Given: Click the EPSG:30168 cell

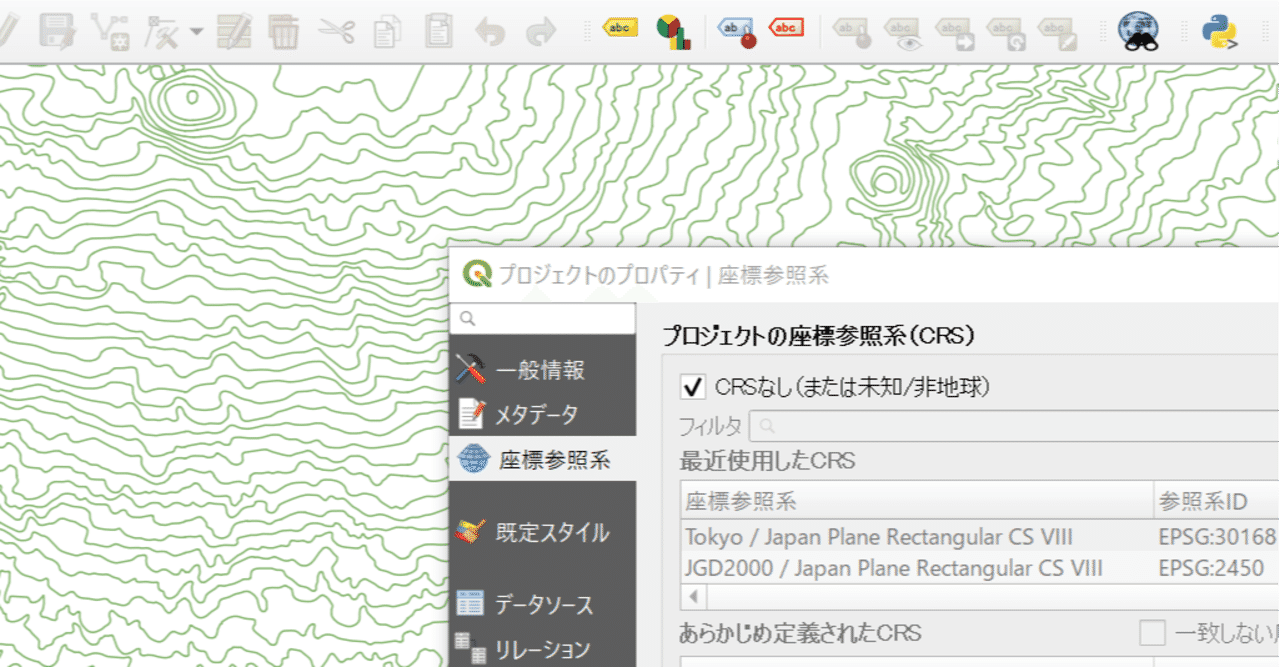Looking at the screenshot, I should [x=1217, y=537].
